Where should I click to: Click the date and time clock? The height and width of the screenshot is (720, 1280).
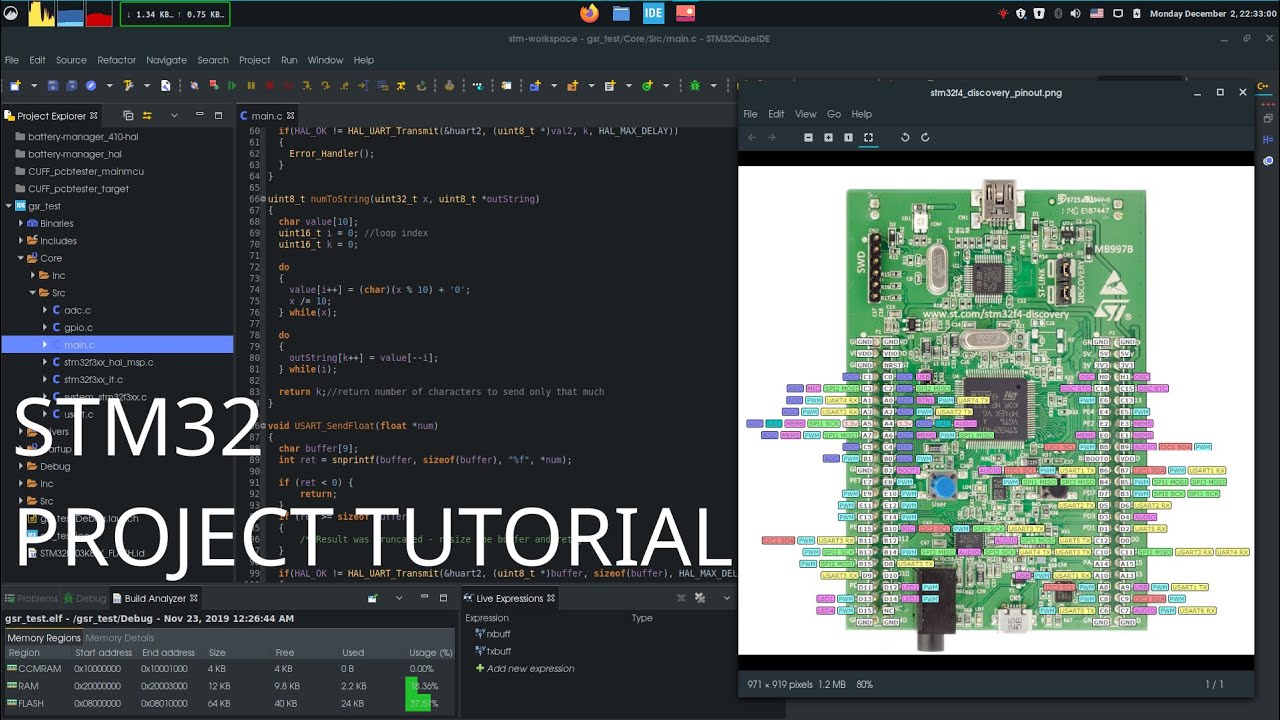[1211, 14]
